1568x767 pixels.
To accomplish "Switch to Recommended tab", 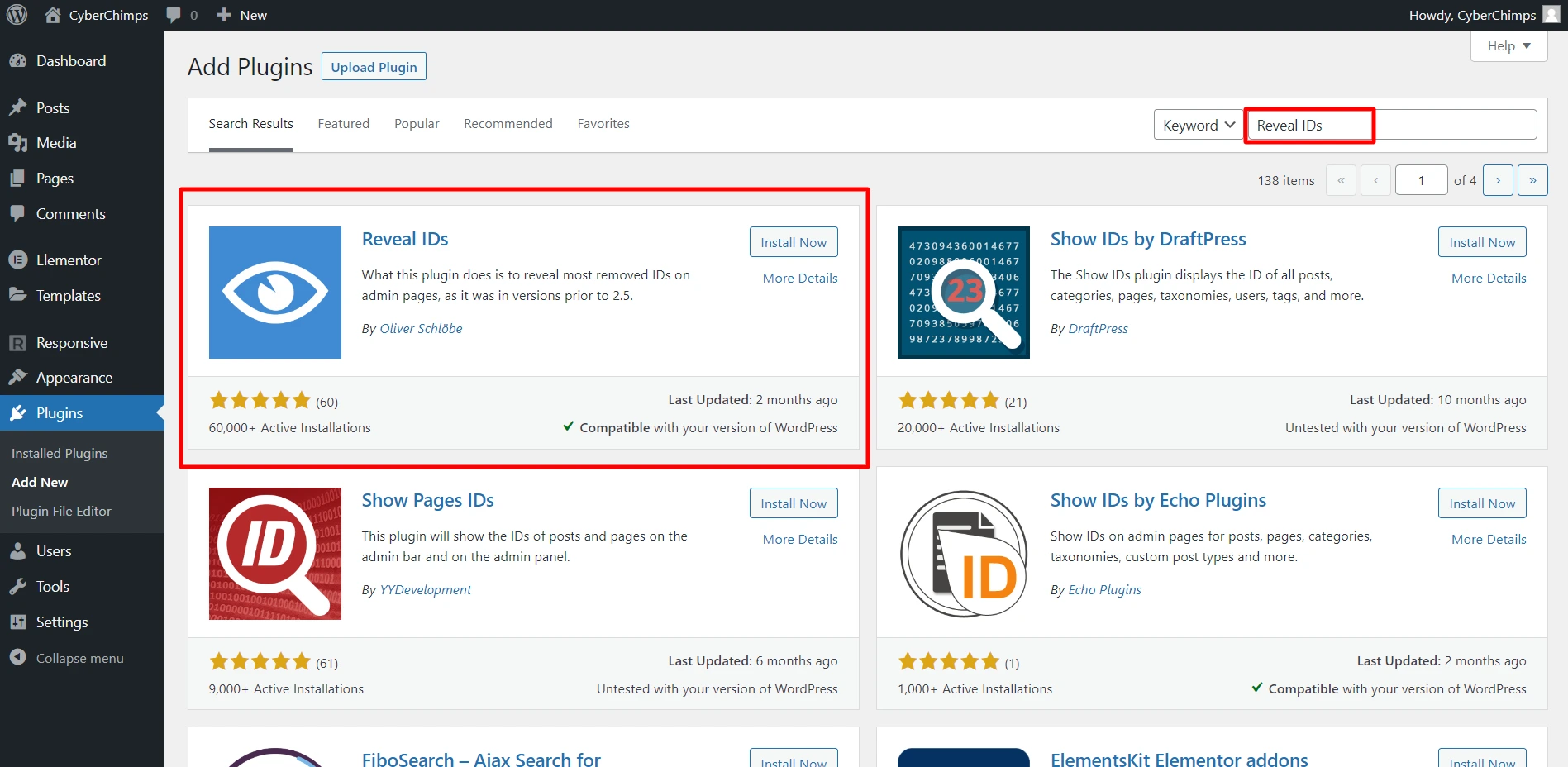I will (x=508, y=124).
